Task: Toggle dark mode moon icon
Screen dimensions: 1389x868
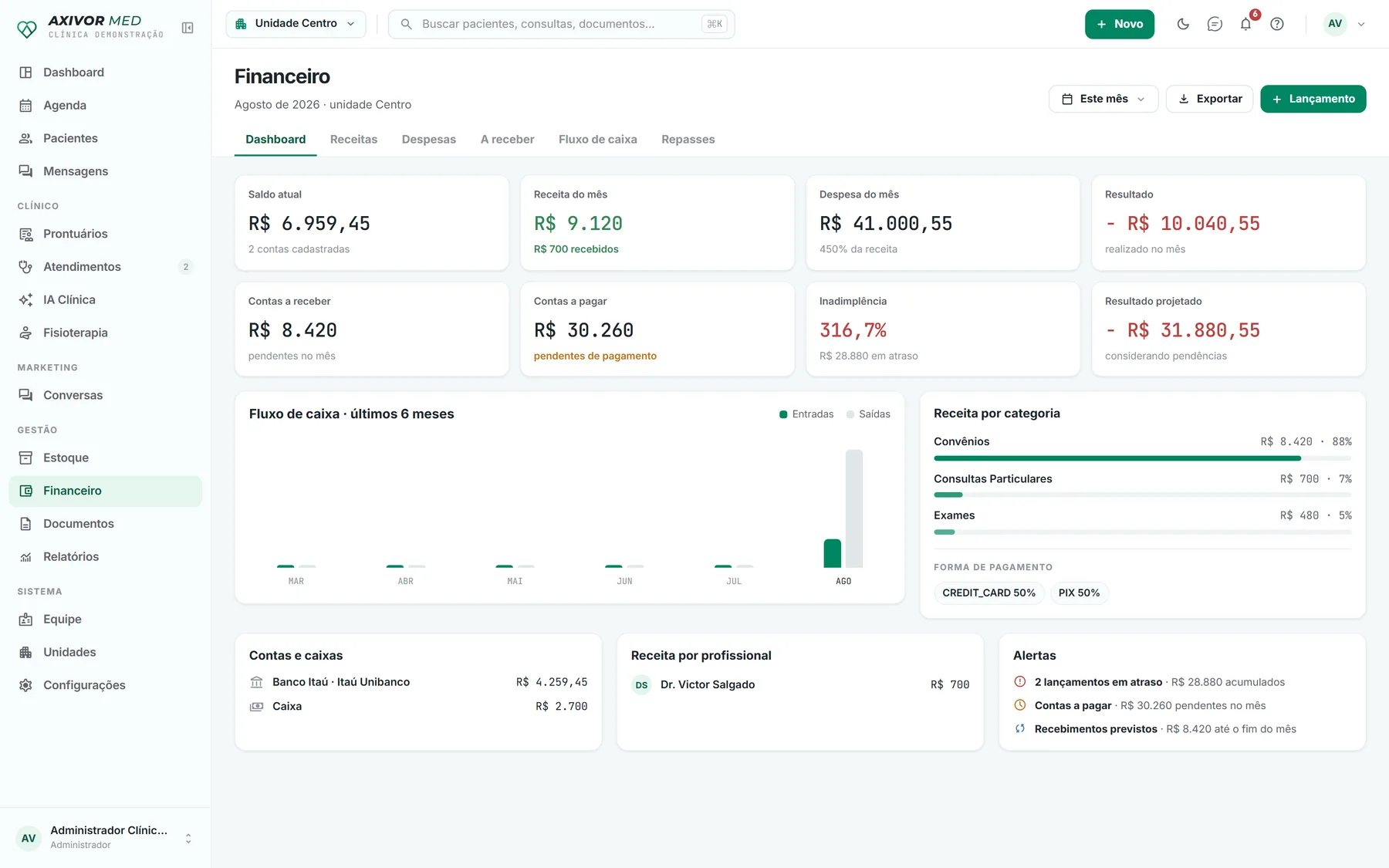Action: click(1183, 24)
